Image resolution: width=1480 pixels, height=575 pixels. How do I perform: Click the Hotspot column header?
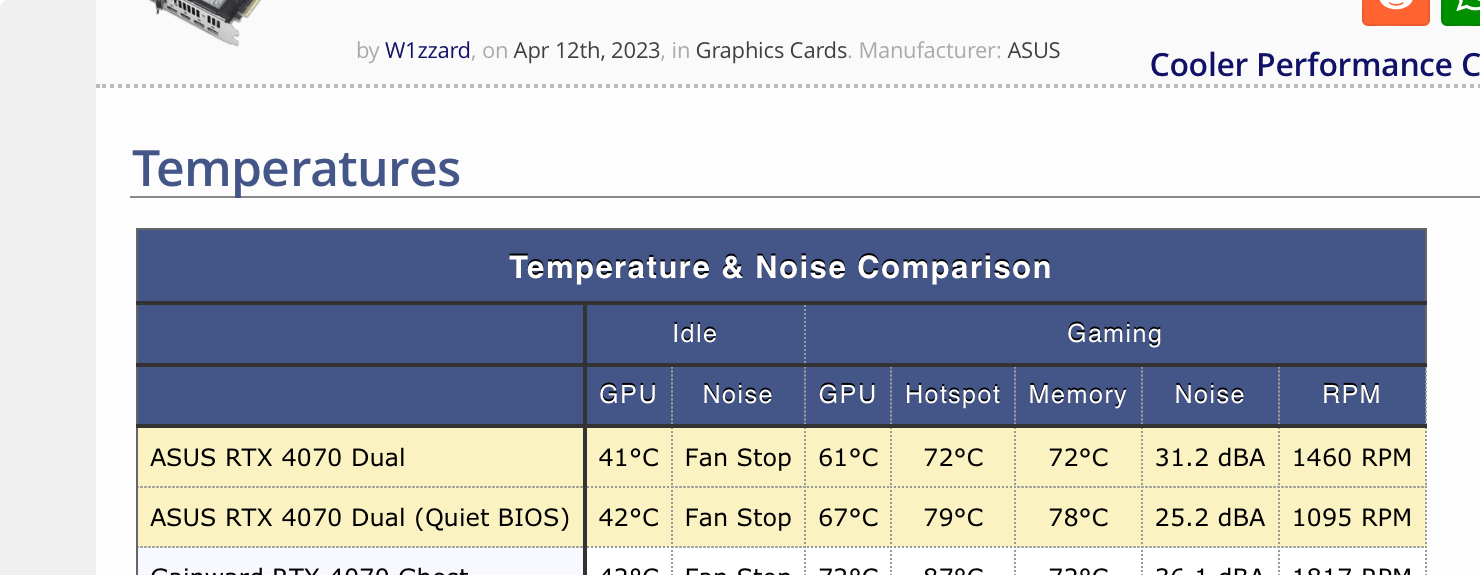(952, 395)
